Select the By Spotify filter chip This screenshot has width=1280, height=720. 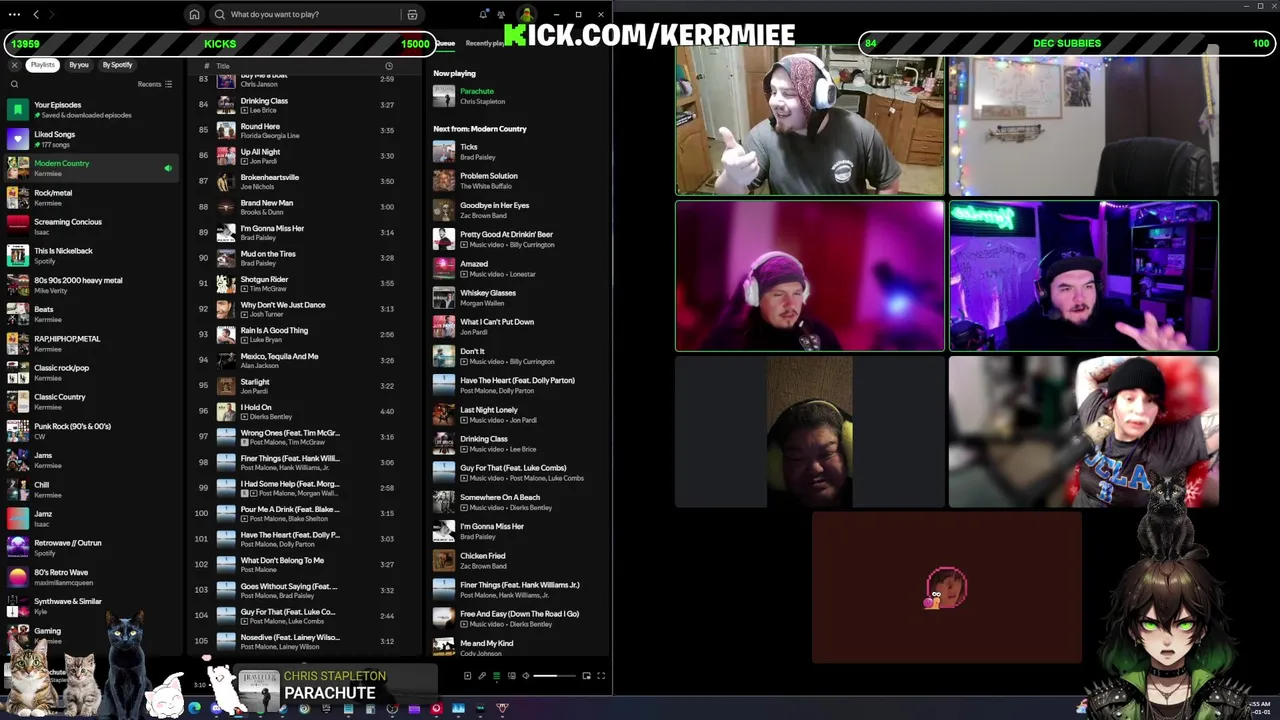(x=117, y=65)
